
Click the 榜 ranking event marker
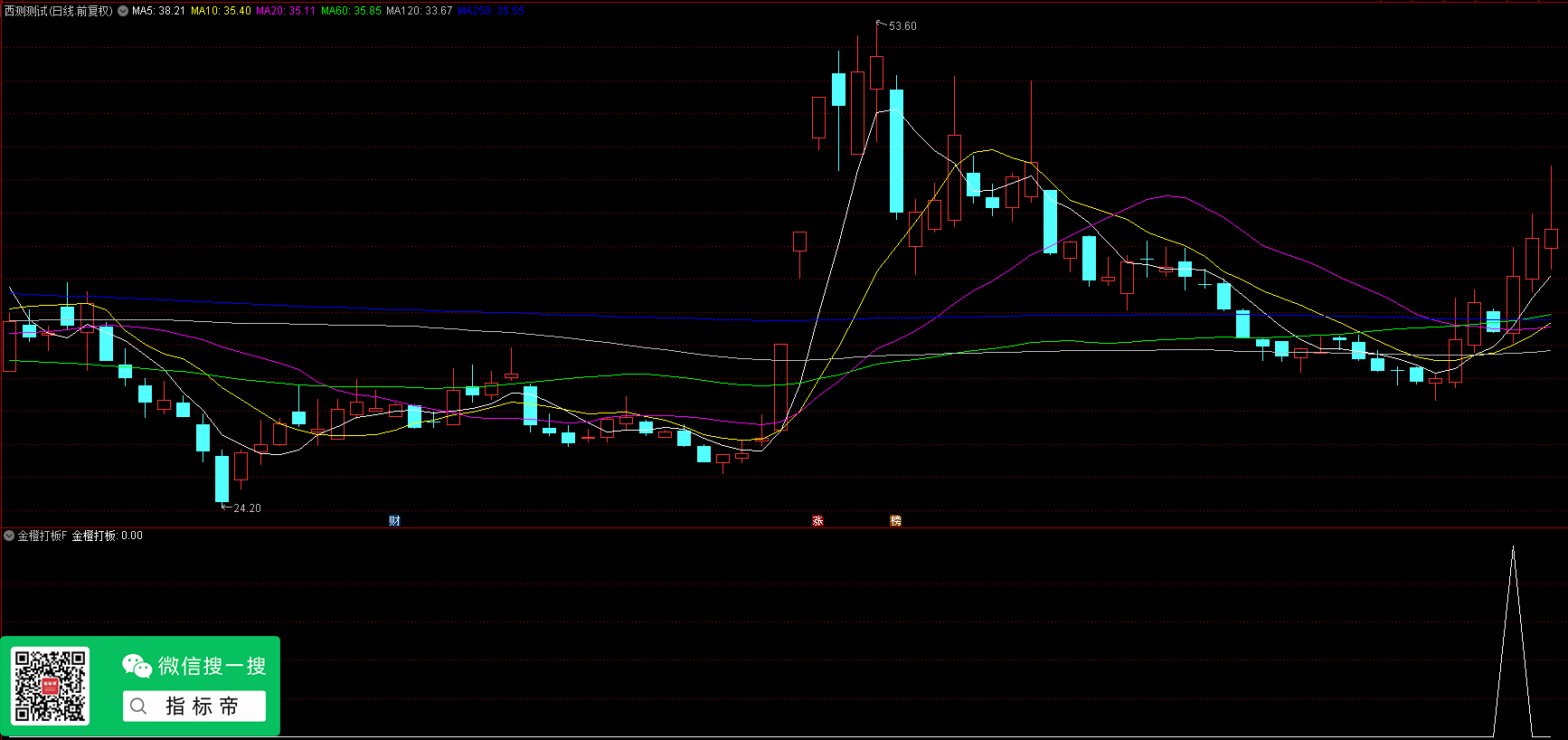coord(895,521)
